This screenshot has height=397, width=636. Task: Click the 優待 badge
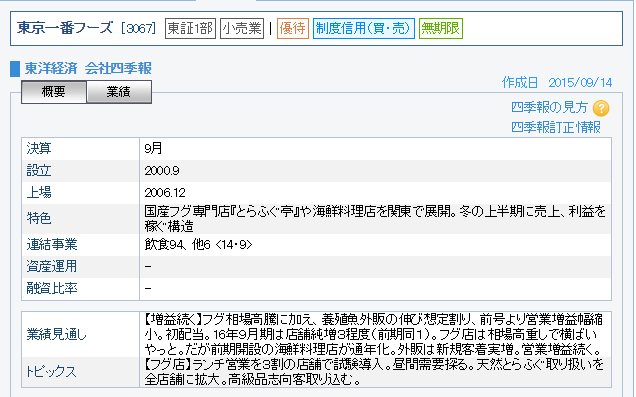[293, 28]
